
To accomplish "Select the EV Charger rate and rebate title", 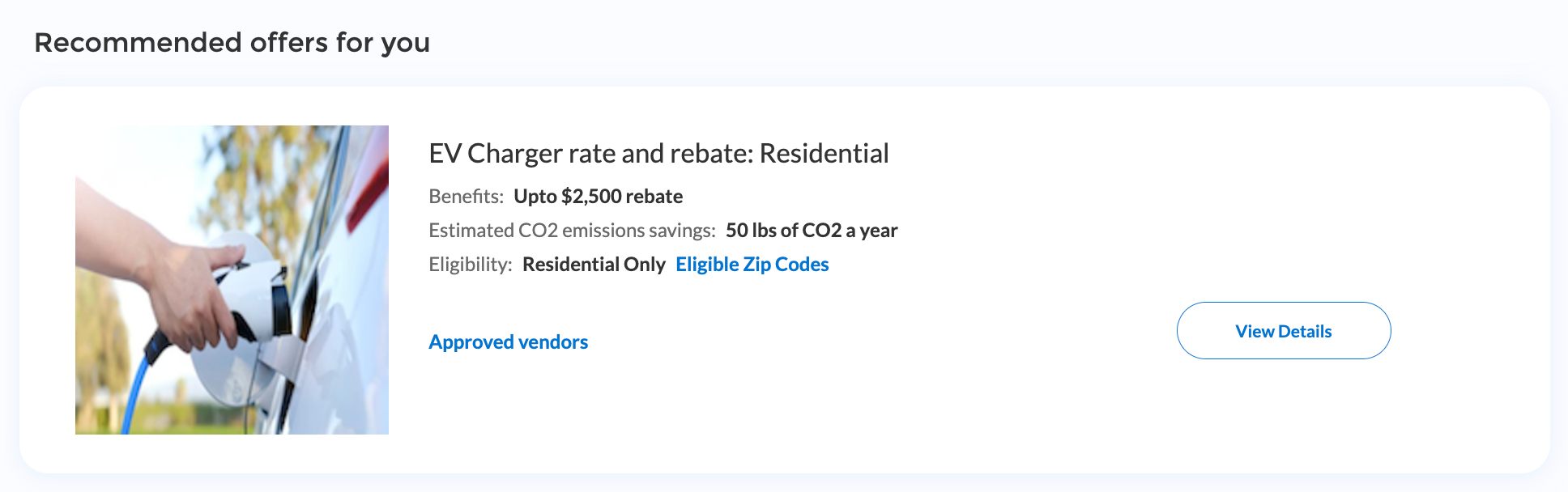I will [658, 154].
